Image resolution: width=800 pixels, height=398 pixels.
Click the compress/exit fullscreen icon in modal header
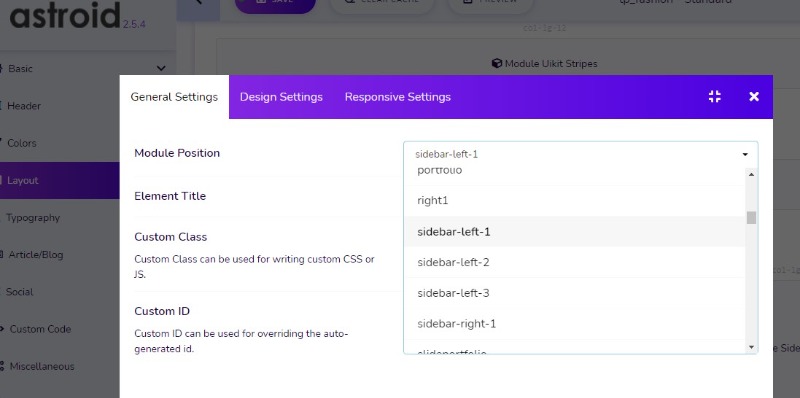pyautogui.click(x=715, y=96)
